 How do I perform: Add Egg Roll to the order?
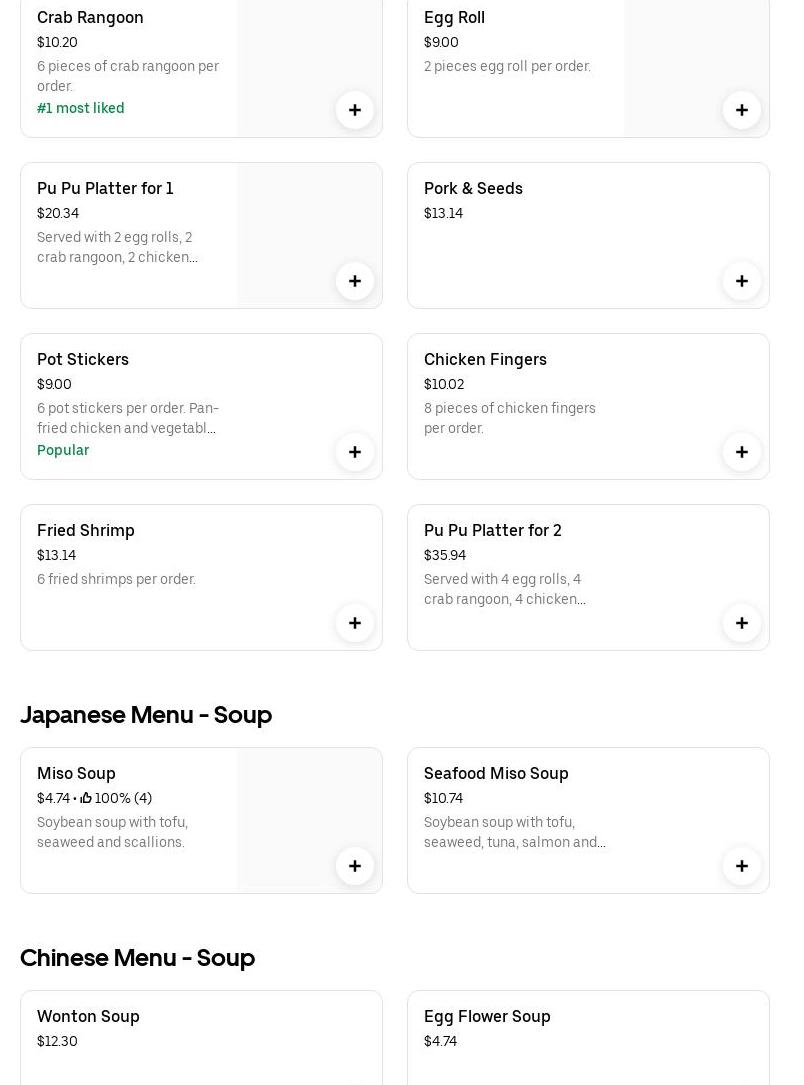coord(741,110)
